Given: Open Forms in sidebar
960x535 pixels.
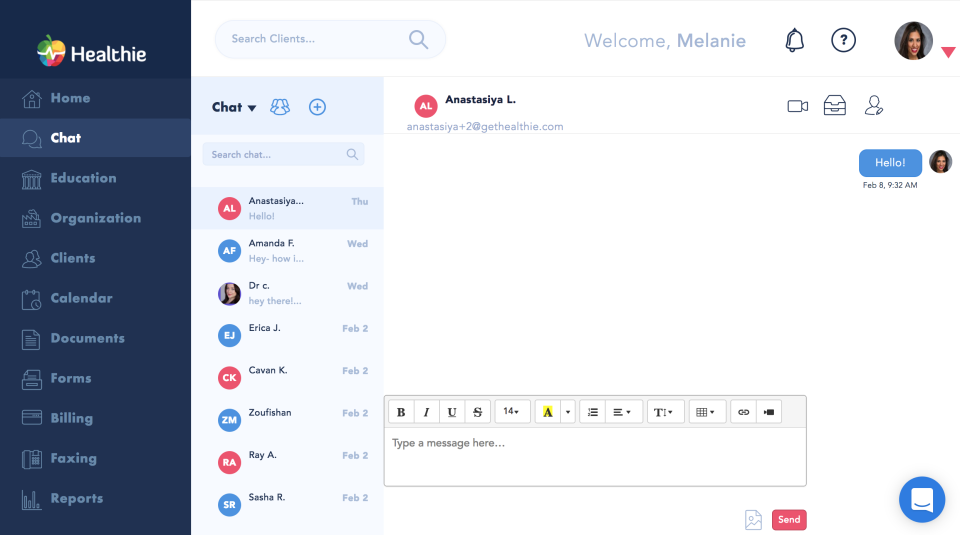Looking at the screenshot, I should [96, 378].
